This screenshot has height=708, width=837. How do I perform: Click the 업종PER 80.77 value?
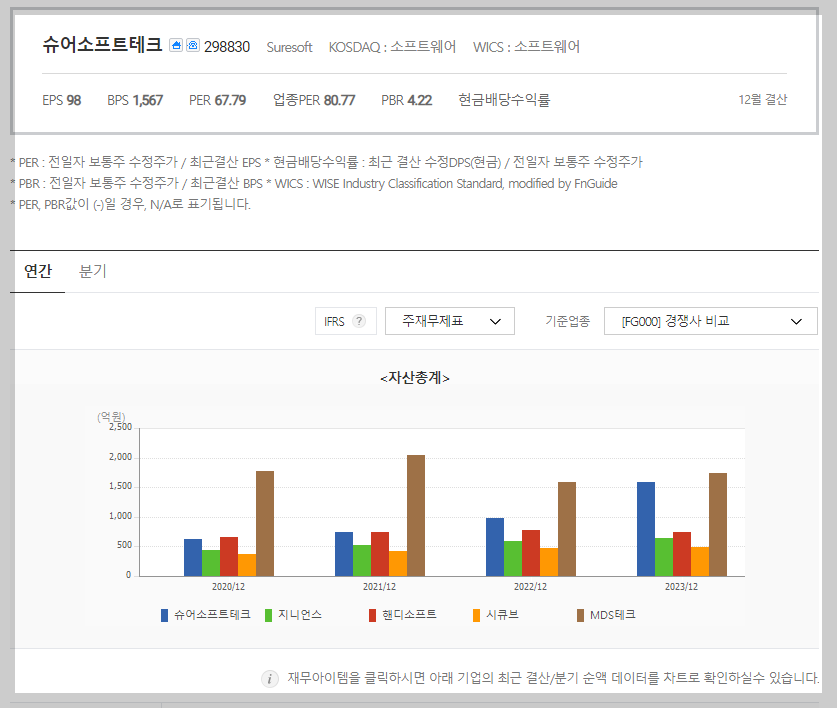click(x=314, y=100)
